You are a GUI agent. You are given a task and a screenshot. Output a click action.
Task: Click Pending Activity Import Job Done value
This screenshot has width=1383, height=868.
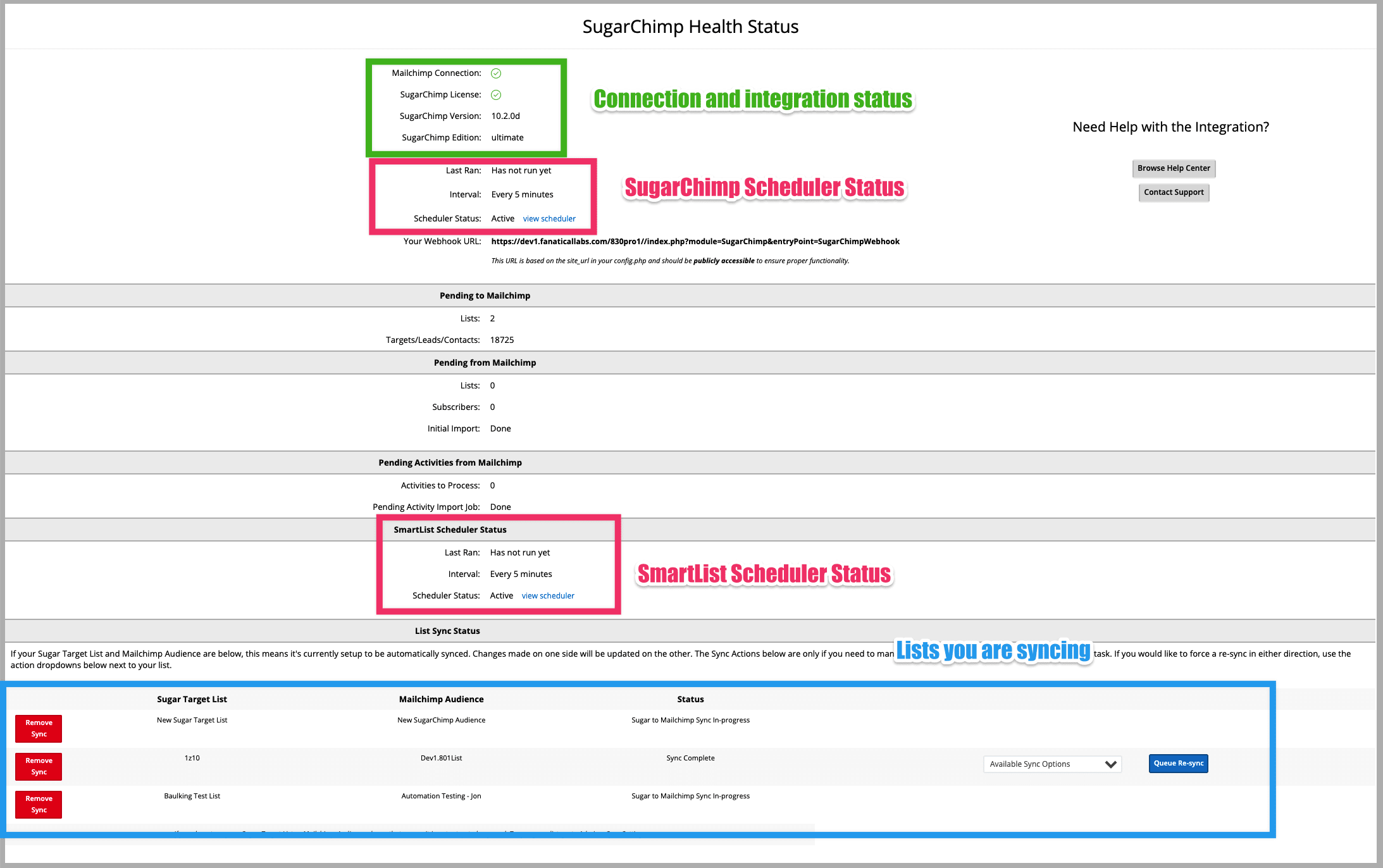pos(500,507)
